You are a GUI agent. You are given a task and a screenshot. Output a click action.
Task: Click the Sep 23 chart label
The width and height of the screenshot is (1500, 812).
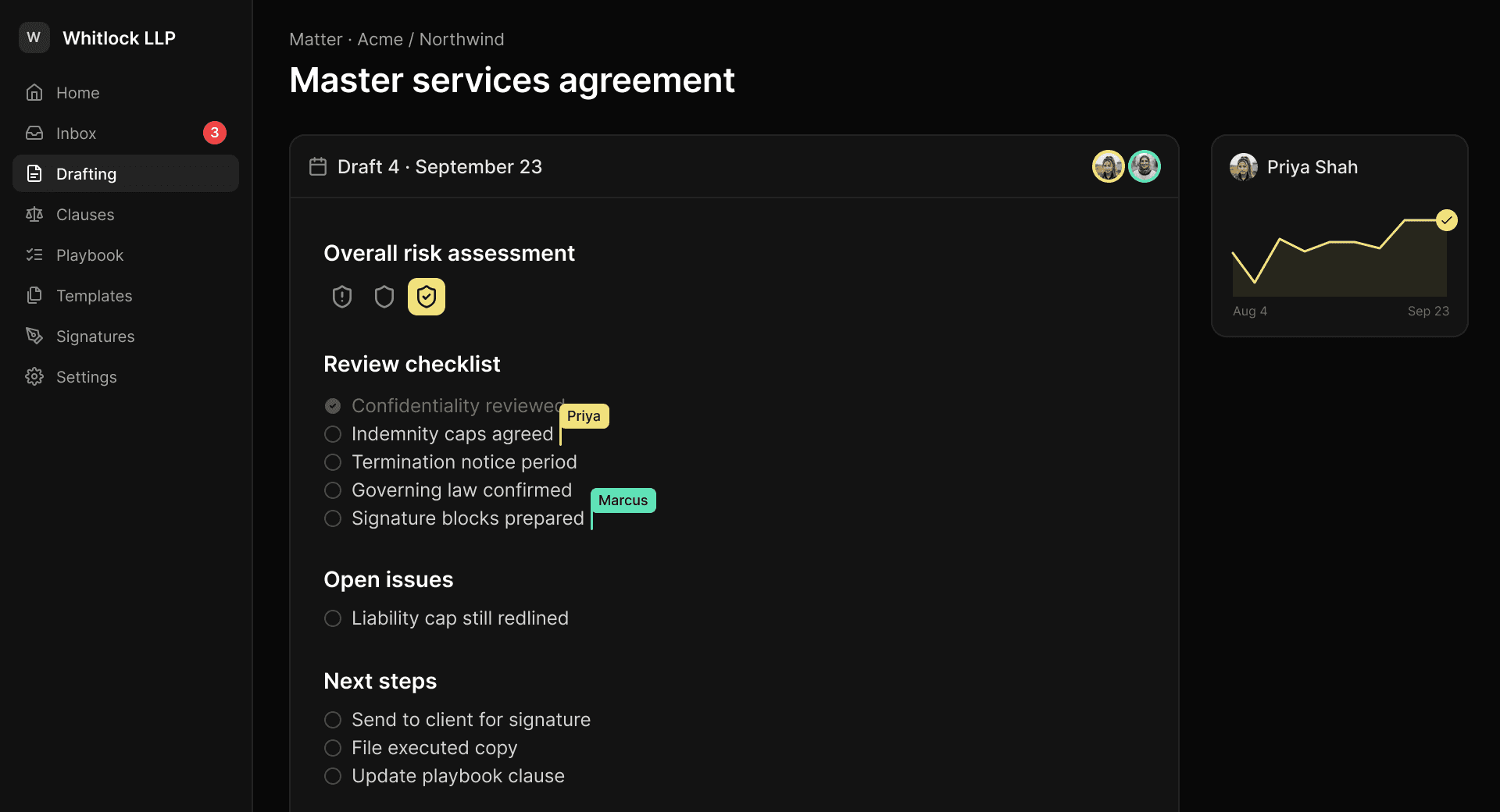1428,311
